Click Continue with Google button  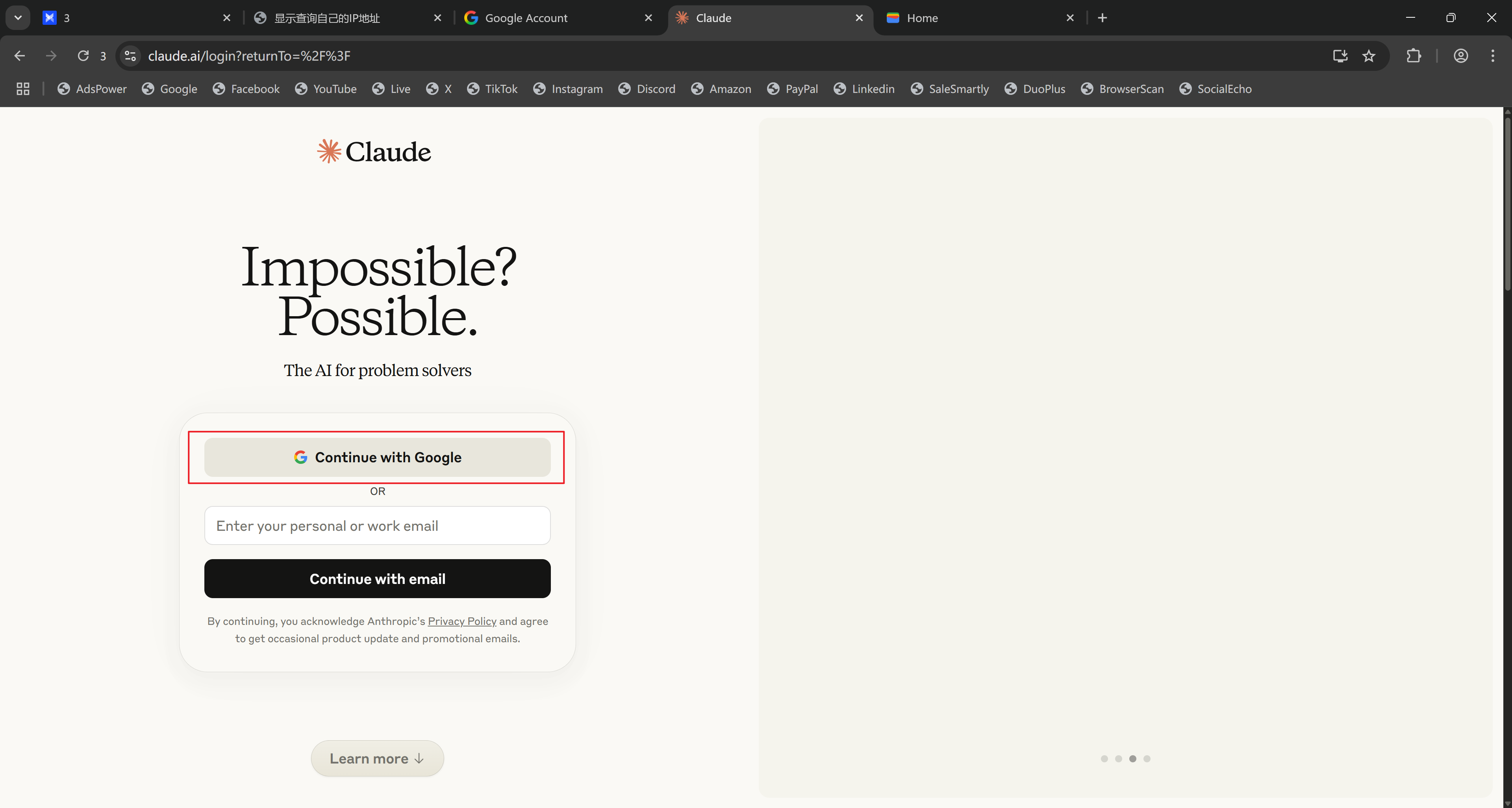[378, 457]
